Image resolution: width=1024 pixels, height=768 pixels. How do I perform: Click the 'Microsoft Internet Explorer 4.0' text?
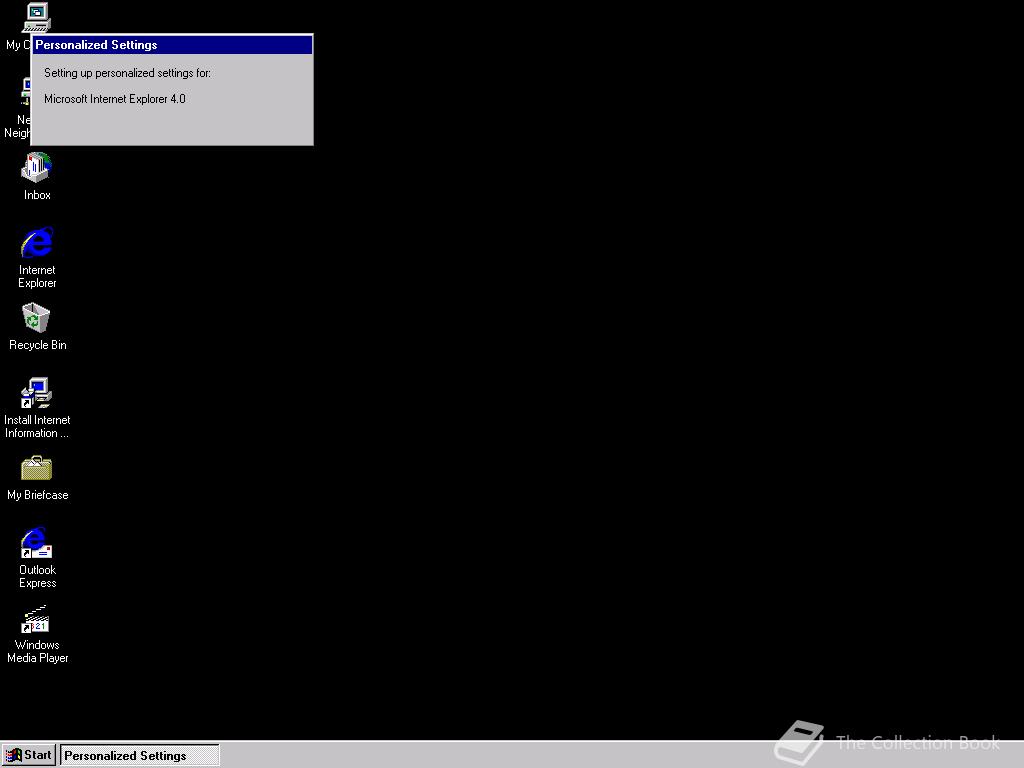[115, 99]
